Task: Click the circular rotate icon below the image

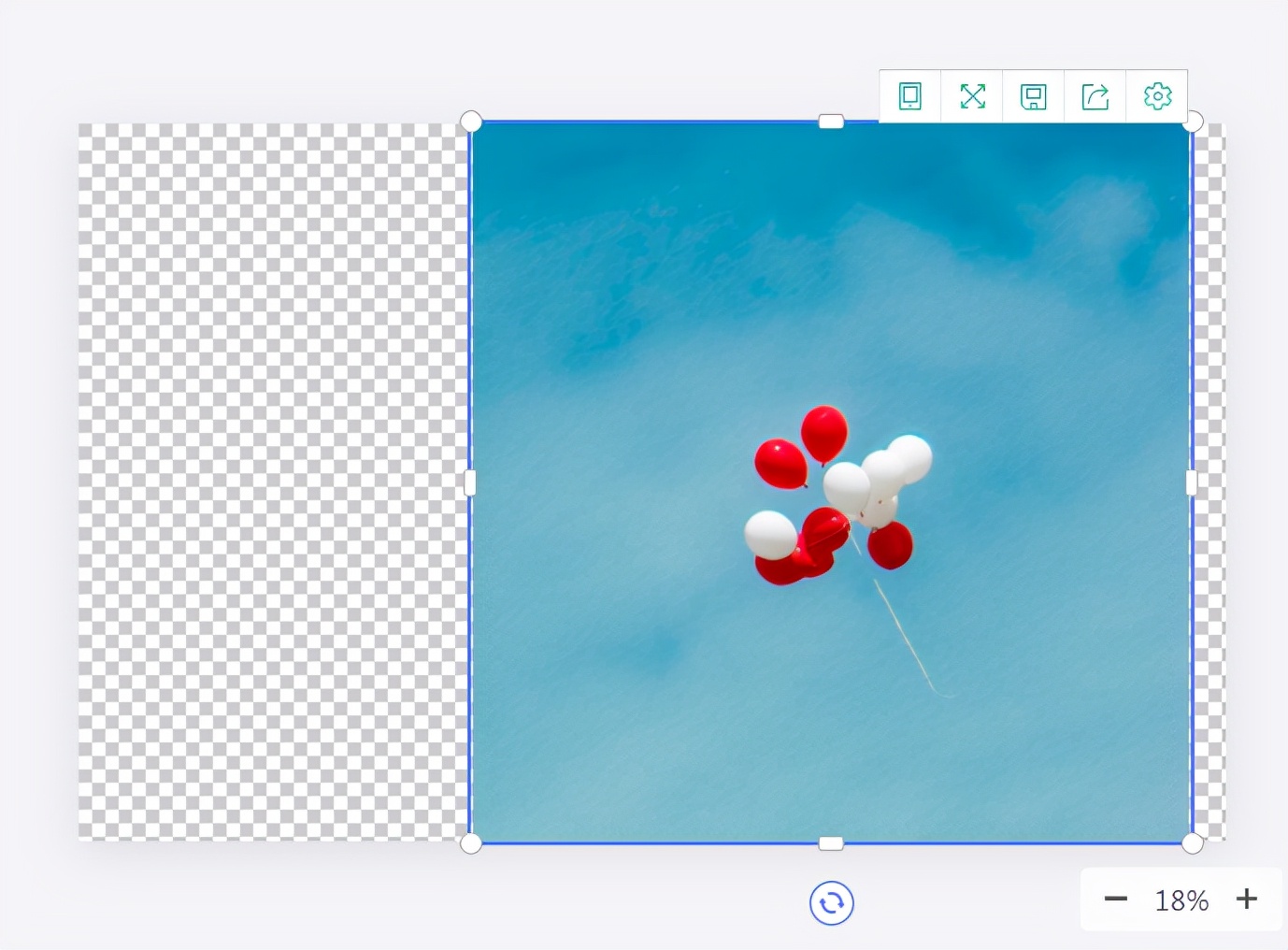Action: (x=831, y=903)
